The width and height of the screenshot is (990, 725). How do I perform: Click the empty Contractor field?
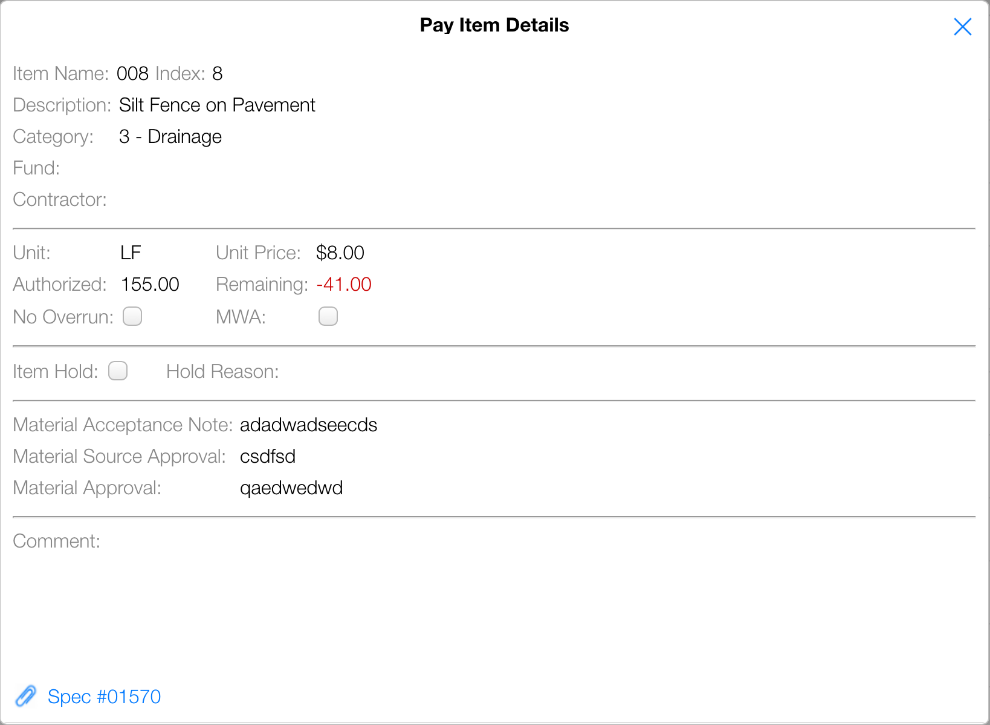(x=300, y=200)
